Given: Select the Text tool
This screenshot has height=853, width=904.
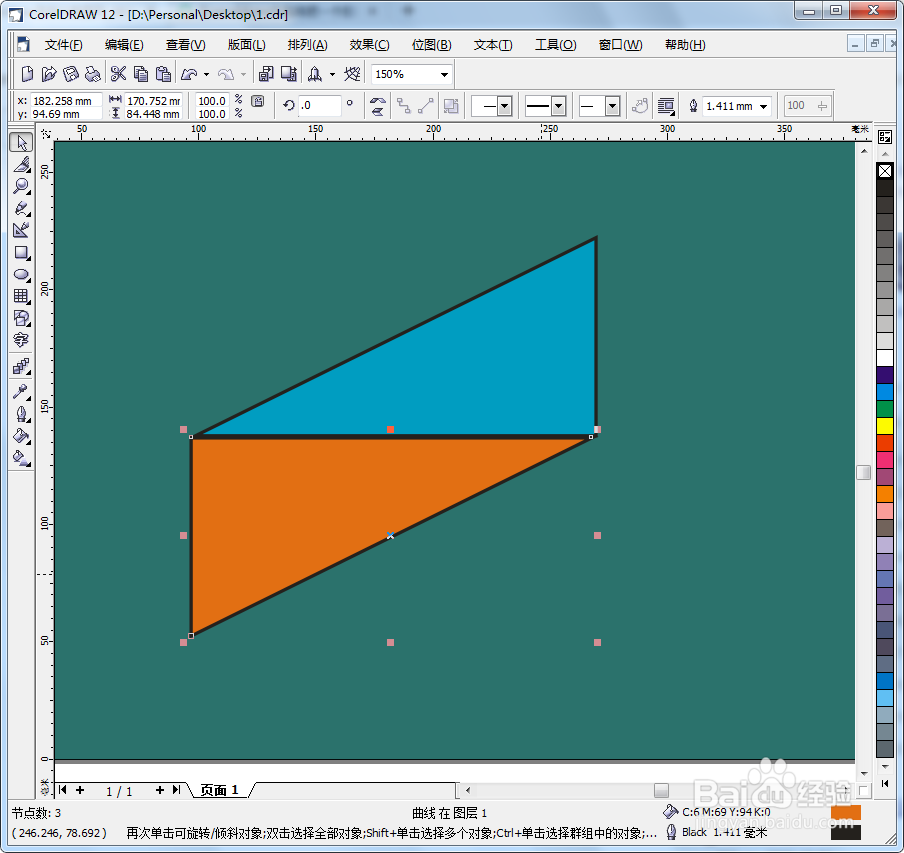Looking at the screenshot, I should click(x=21, y=340).
